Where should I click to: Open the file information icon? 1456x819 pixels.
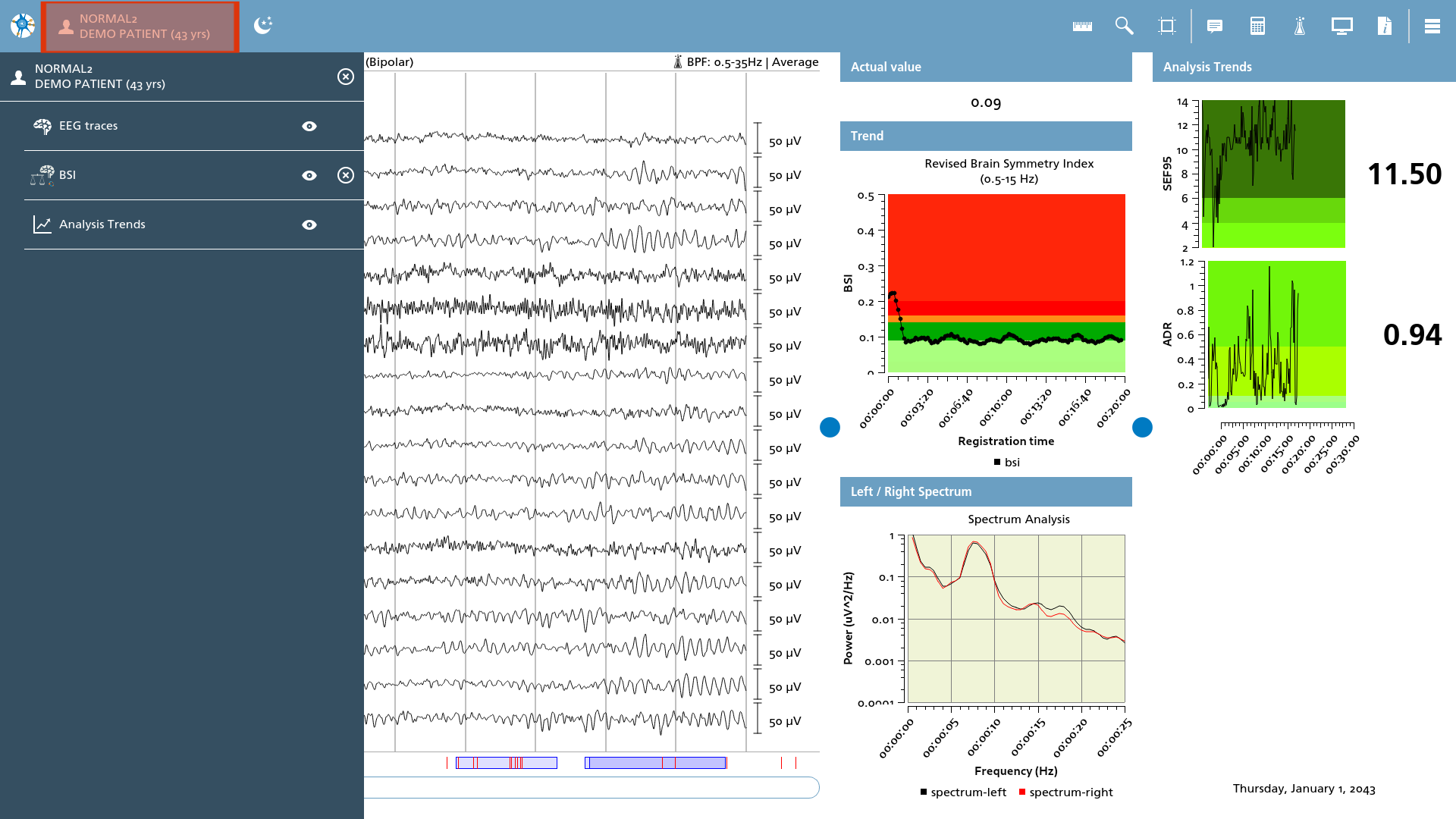[x=1385, y=26]
